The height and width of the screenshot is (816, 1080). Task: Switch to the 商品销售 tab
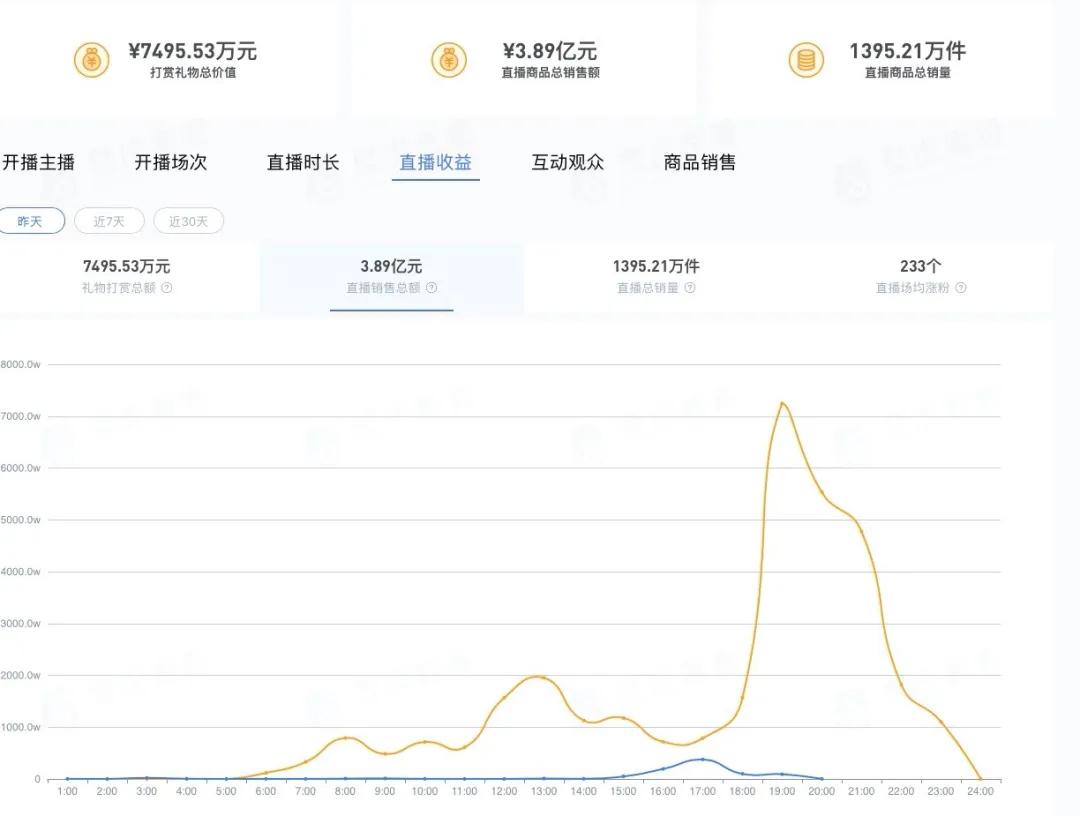coord(699,162)
